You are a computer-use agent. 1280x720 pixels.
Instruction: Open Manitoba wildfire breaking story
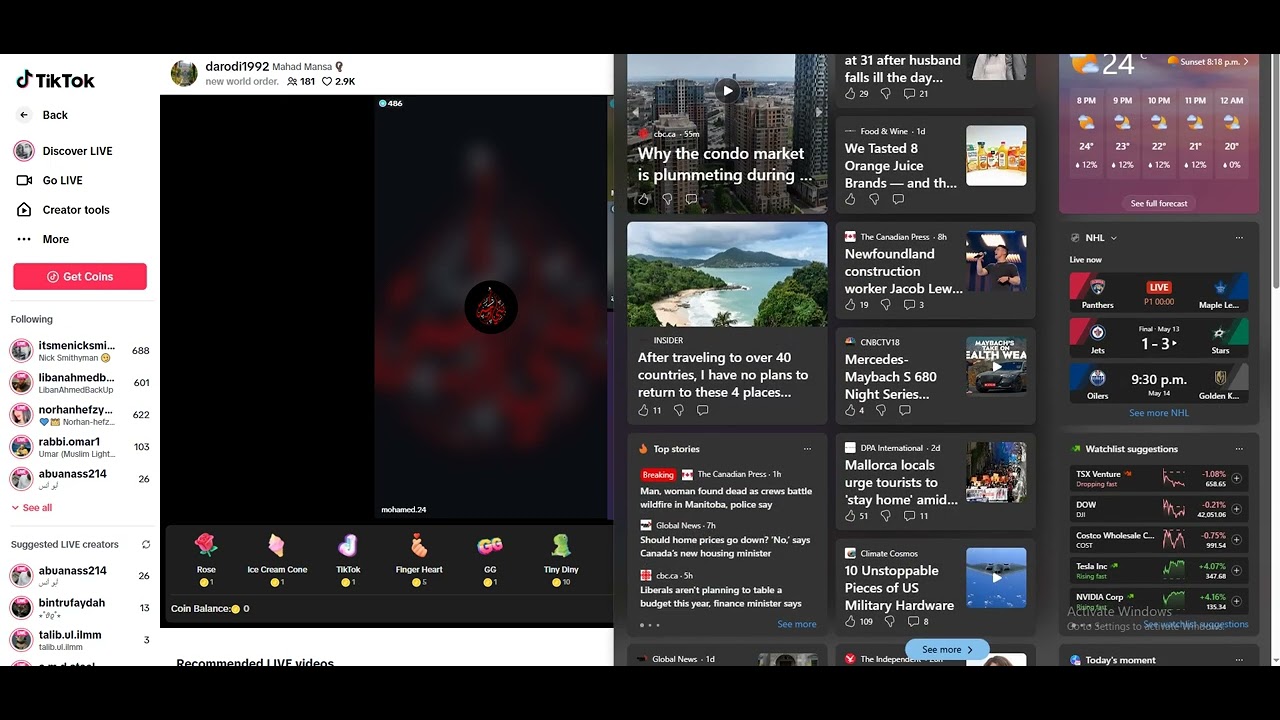[x=726, y=498]
